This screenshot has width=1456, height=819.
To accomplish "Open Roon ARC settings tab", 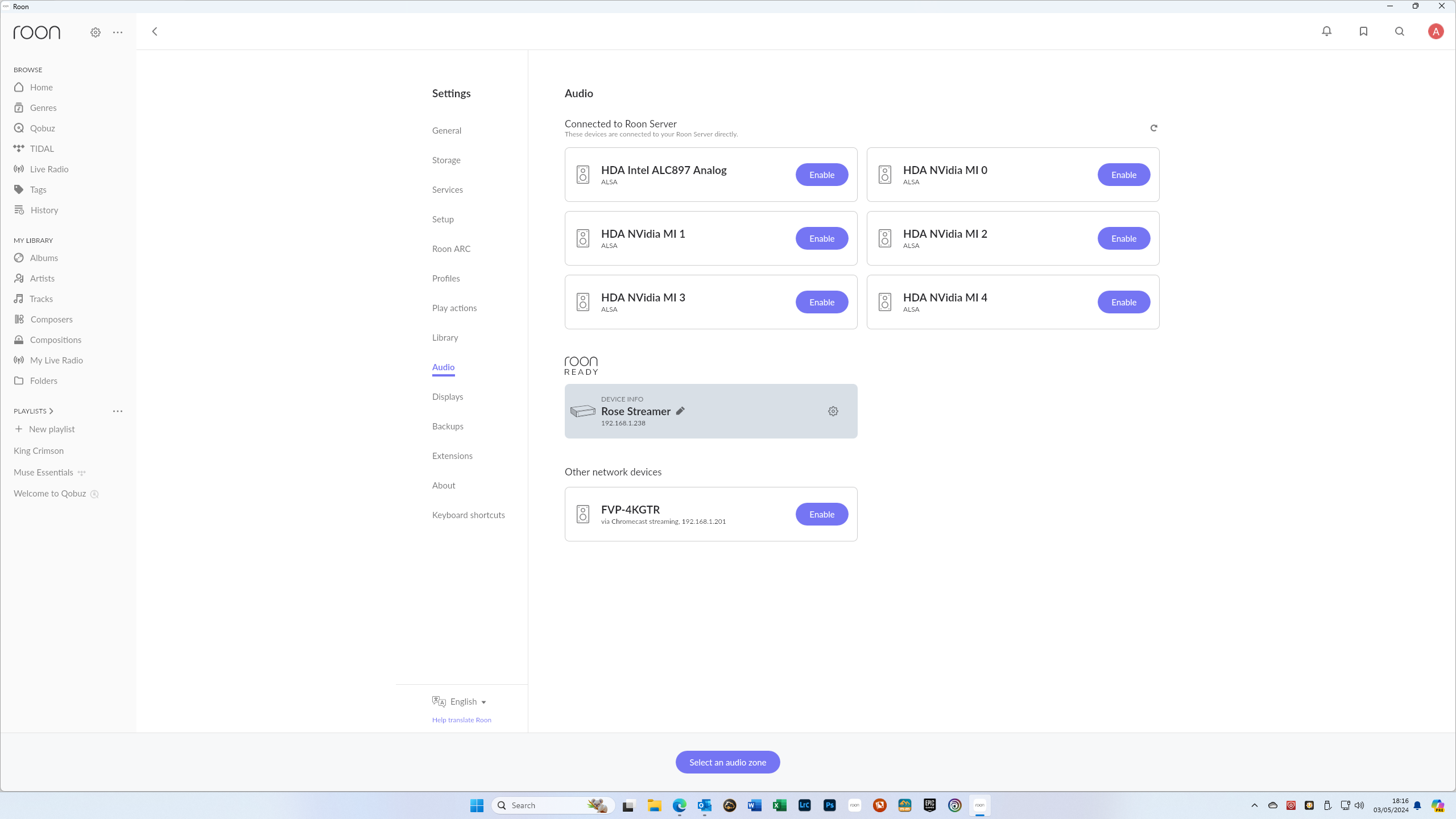I will coord(451,249).
